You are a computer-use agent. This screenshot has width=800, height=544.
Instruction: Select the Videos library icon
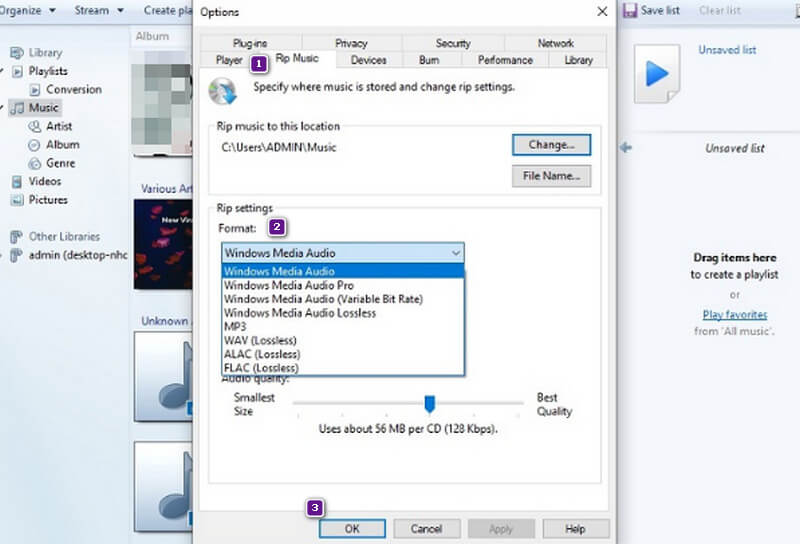pyautogui.click(x=17, y=182)
